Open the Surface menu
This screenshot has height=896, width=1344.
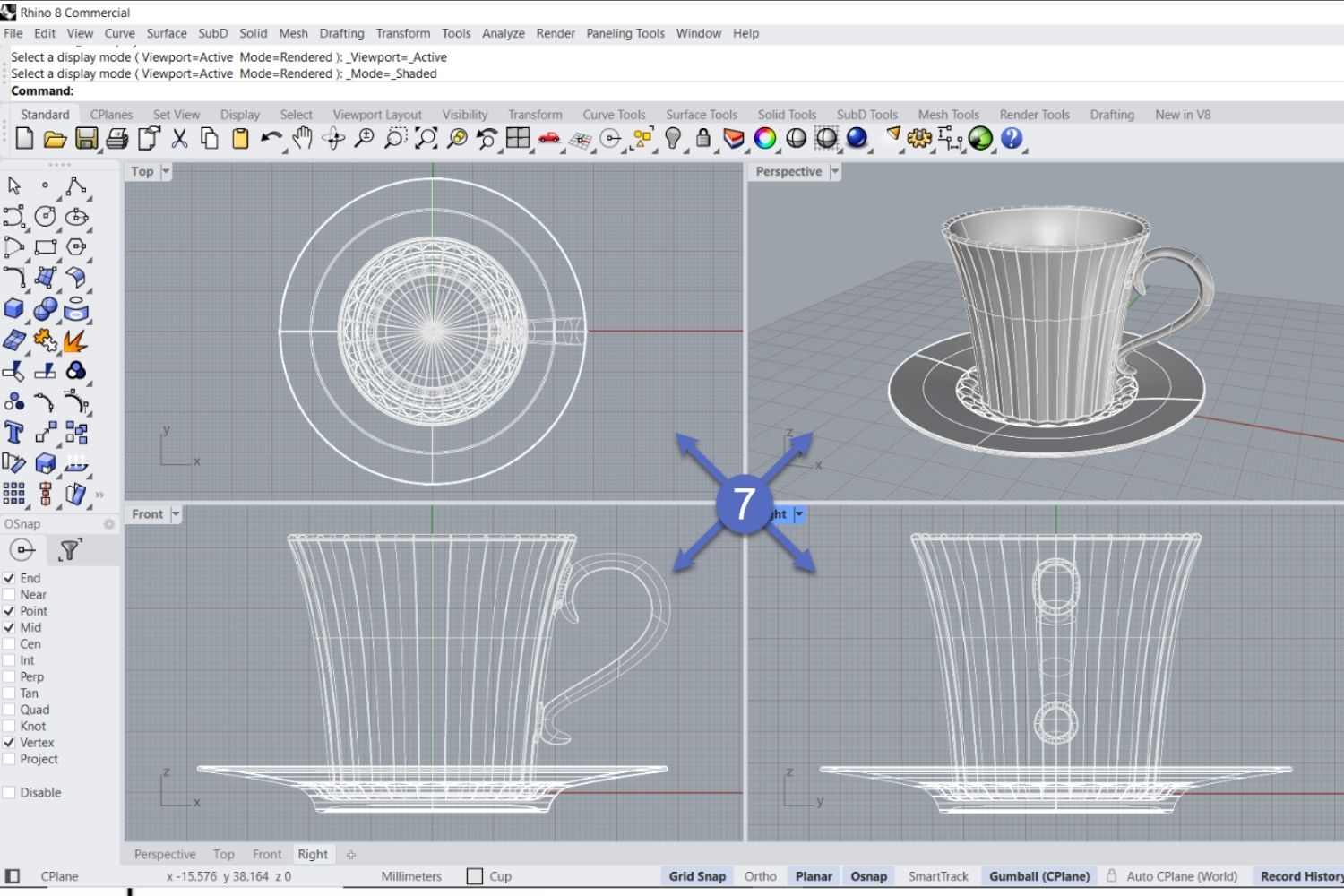tap(167, 33)
